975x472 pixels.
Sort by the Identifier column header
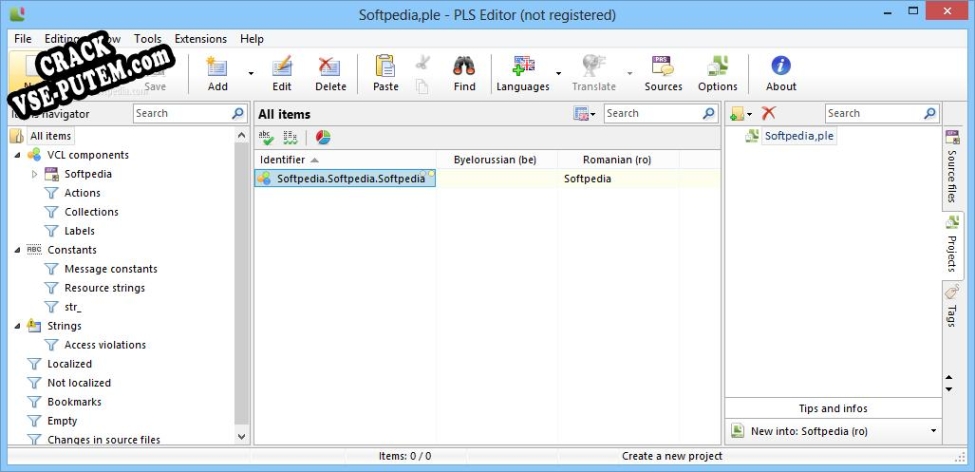click(345, 160)
